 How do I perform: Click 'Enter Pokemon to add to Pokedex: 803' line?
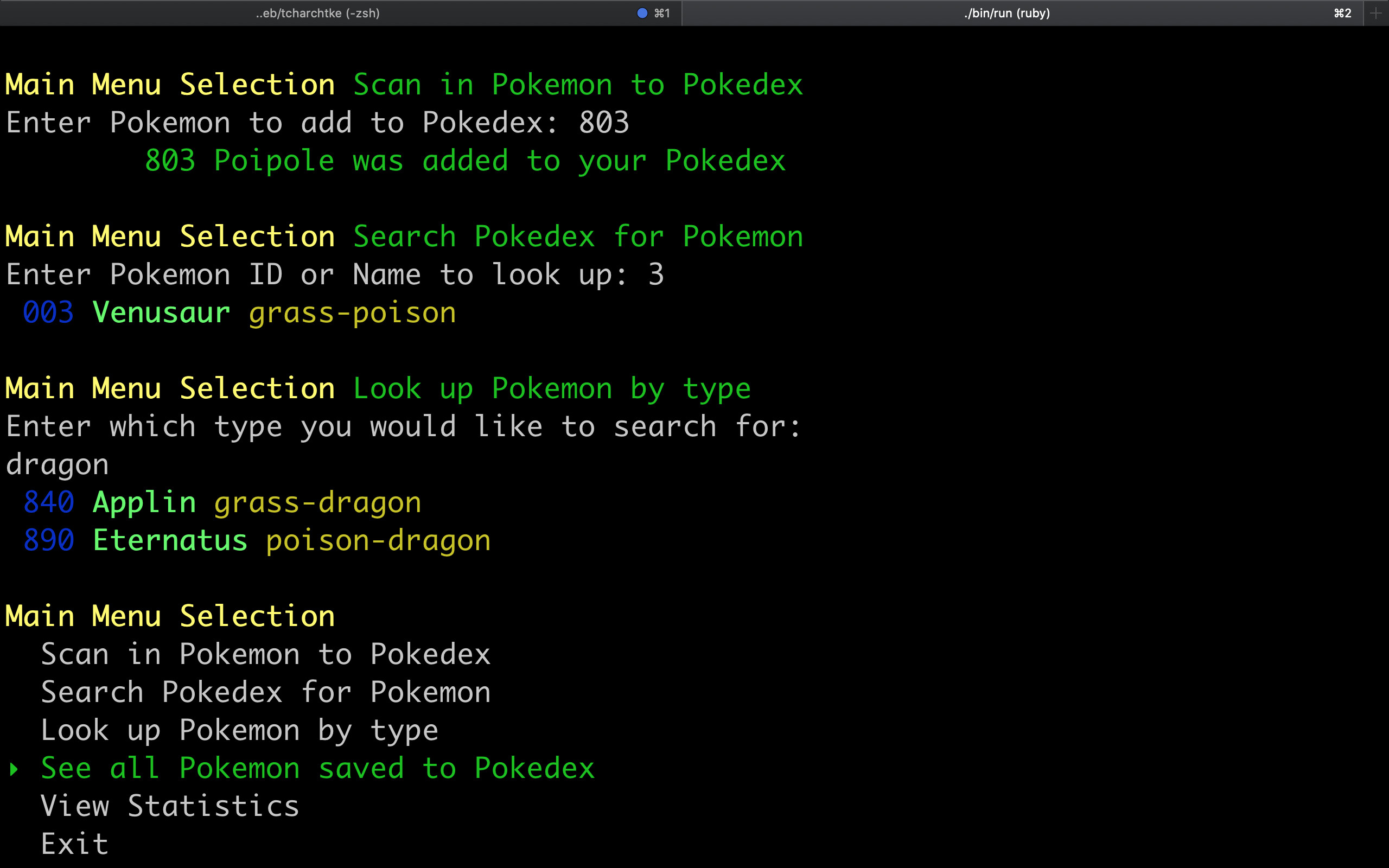click(x=317, y=122)
